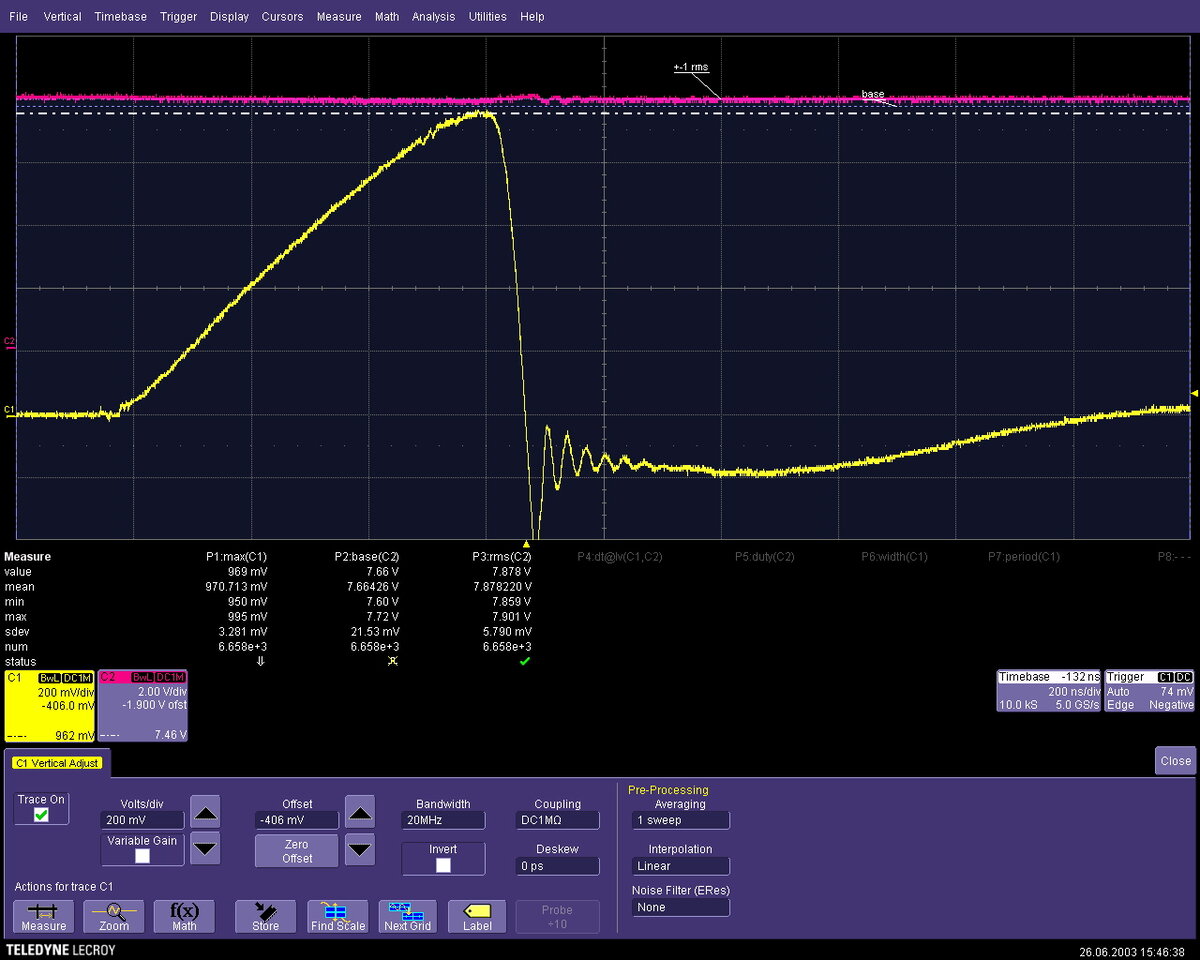Click the Measure table header label
This screenshot has width=1200, height=960.
click(27, 557)
